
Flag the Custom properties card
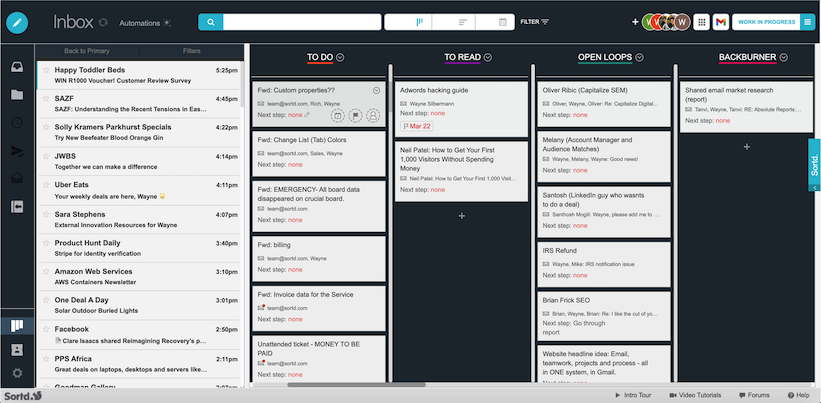tap(356, 116)
